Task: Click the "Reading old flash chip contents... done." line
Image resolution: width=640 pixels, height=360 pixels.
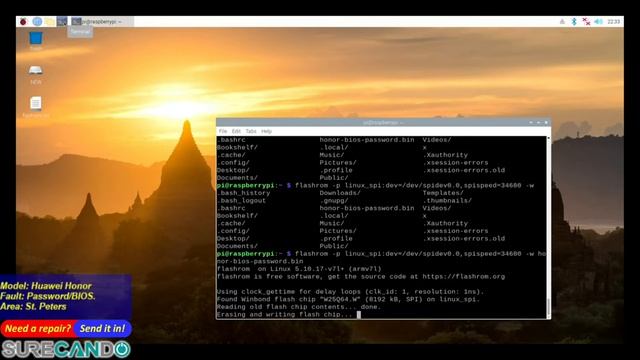Action: pyautogui.click(x=299, y=307)
